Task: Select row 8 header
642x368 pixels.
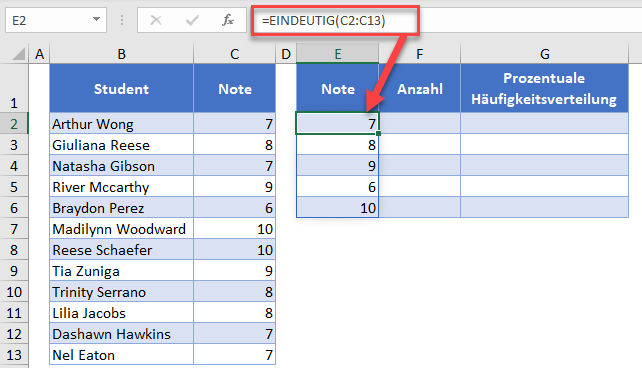Action: tap(14, 250)
